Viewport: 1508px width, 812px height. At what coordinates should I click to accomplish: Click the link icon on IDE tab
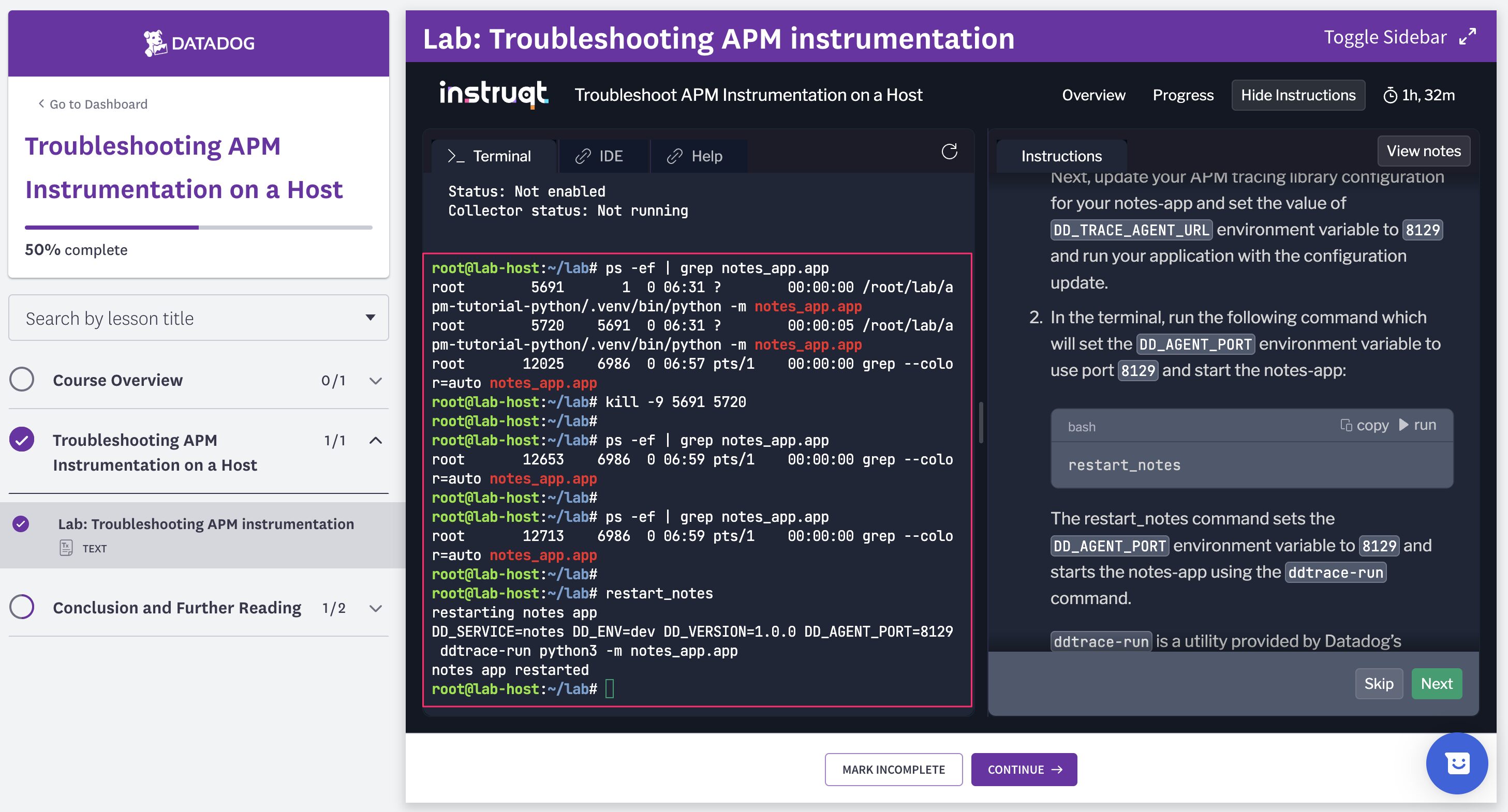tap(583, 156)
